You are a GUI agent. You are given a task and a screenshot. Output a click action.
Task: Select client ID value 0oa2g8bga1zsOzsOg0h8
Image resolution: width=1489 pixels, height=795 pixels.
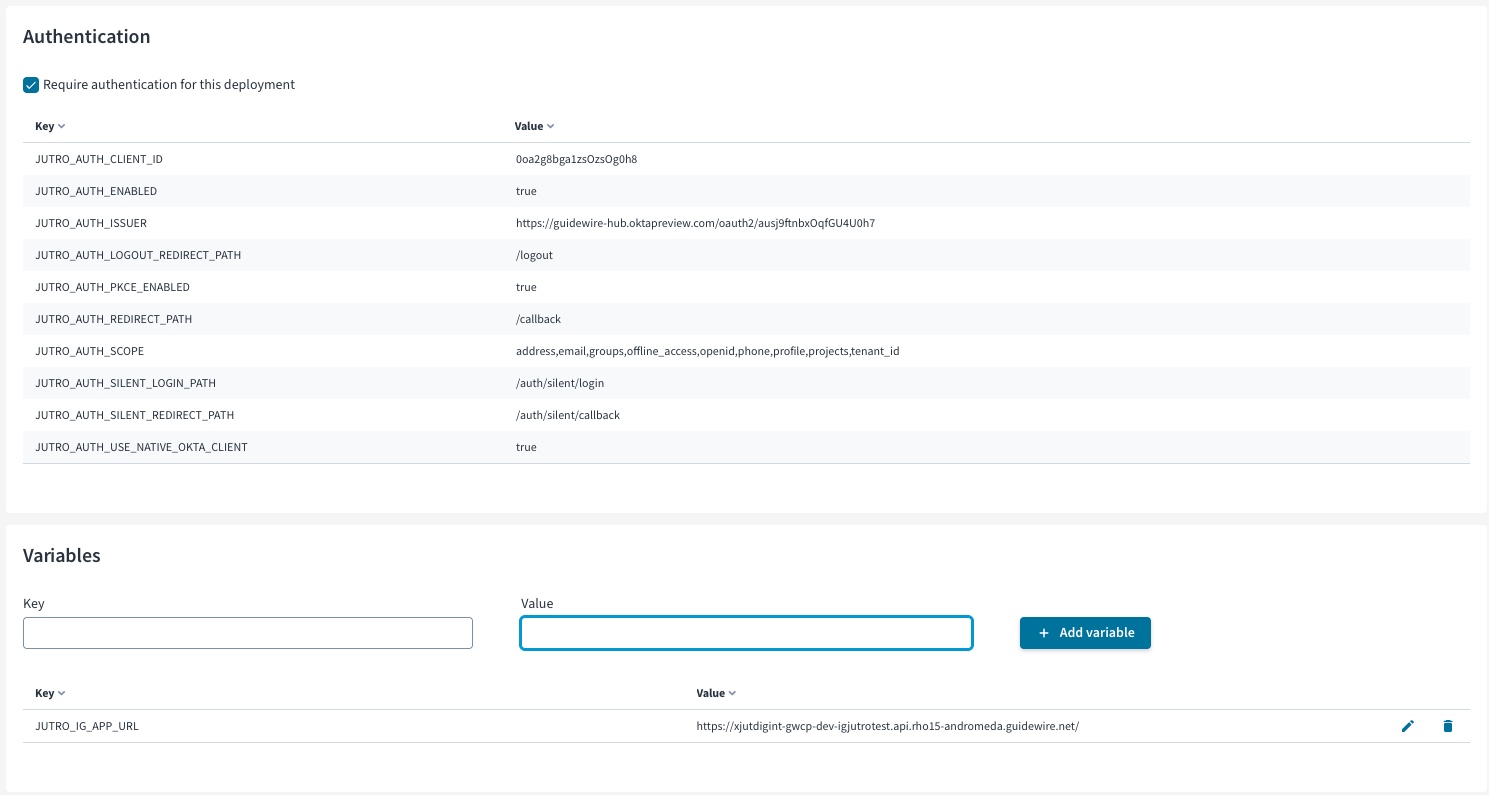tap(577, 159)
